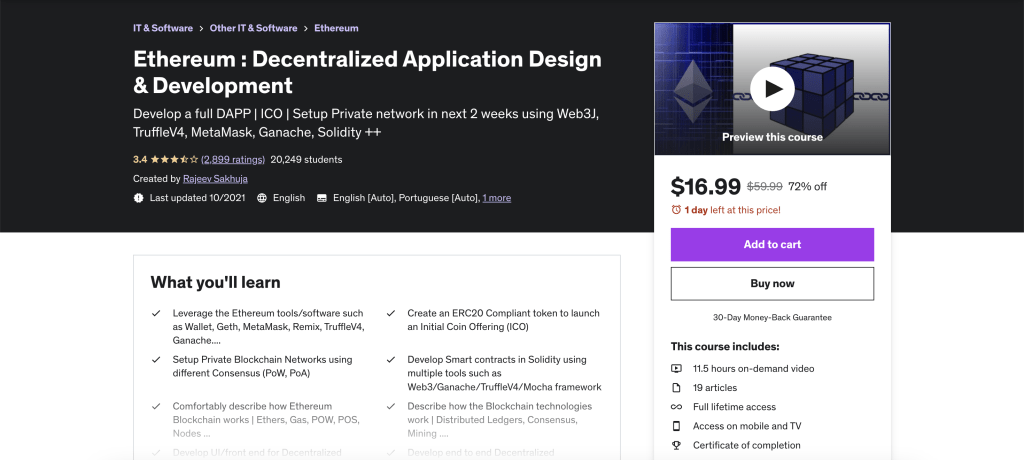Click the last updated info badge icon
Image resolution: width=1024 pixels, height=460 pixels.
(138, 198)
